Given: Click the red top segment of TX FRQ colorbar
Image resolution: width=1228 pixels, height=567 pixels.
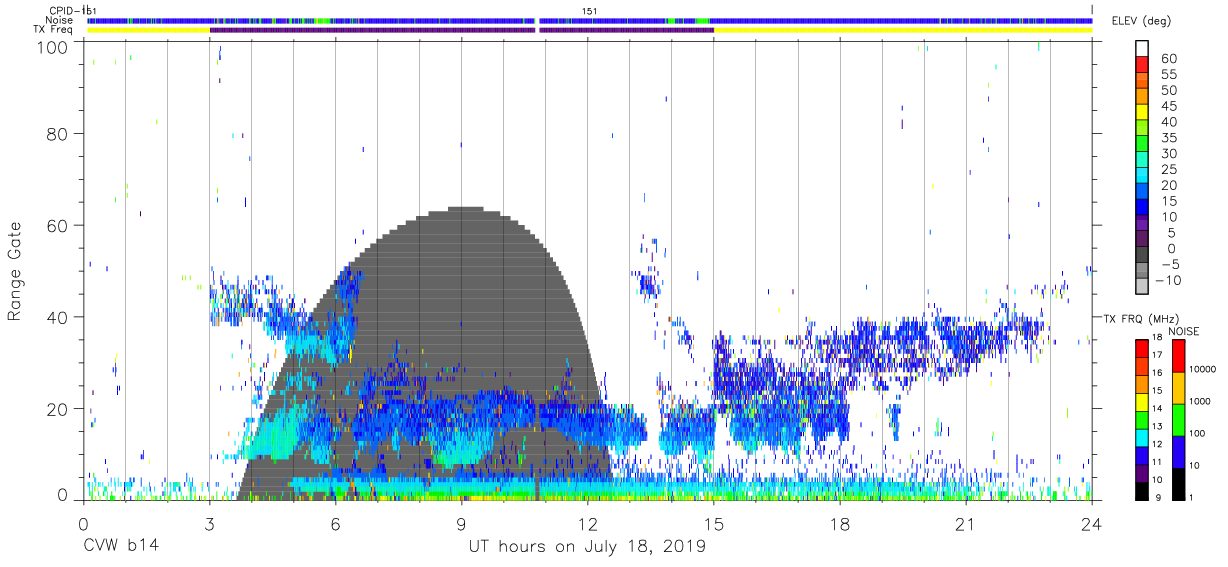Looking at the screenshot, I should (x=1141, y=348).
